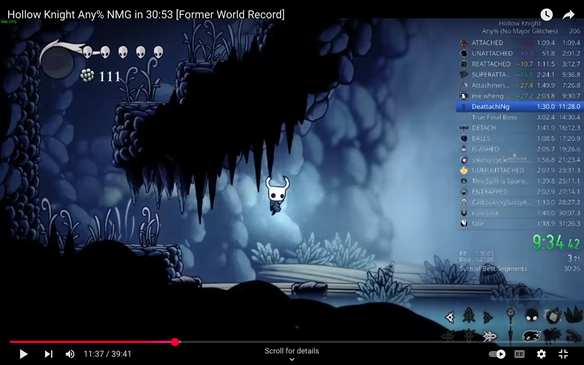
Task: Click the crystal cube tracker icon
Action: pos(553,316)
